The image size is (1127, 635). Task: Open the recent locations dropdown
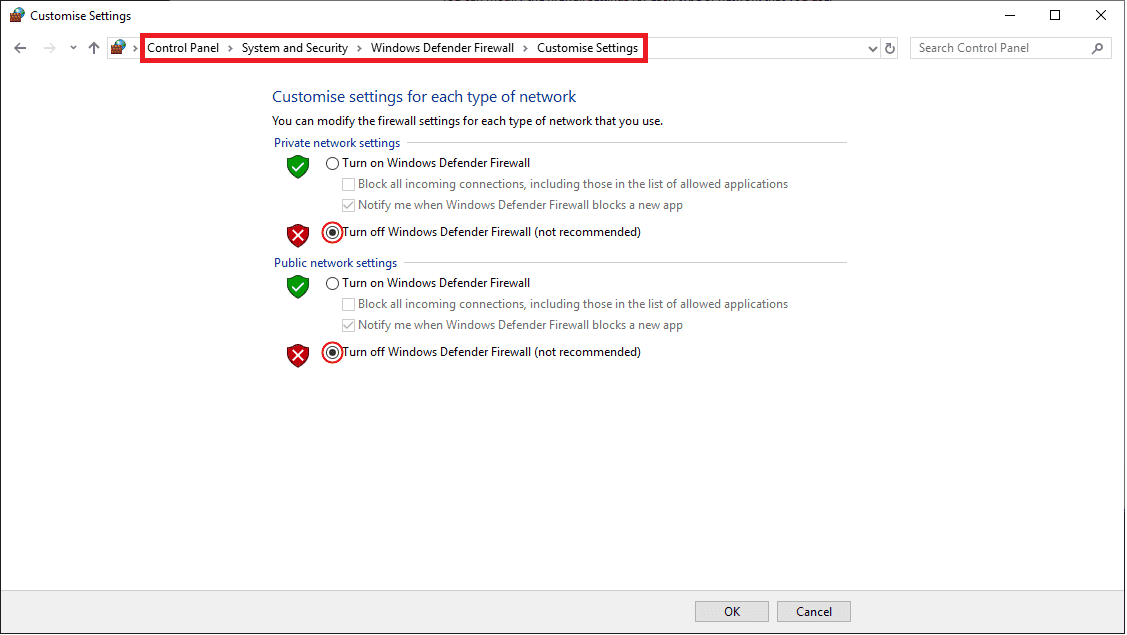pos(72,47)
